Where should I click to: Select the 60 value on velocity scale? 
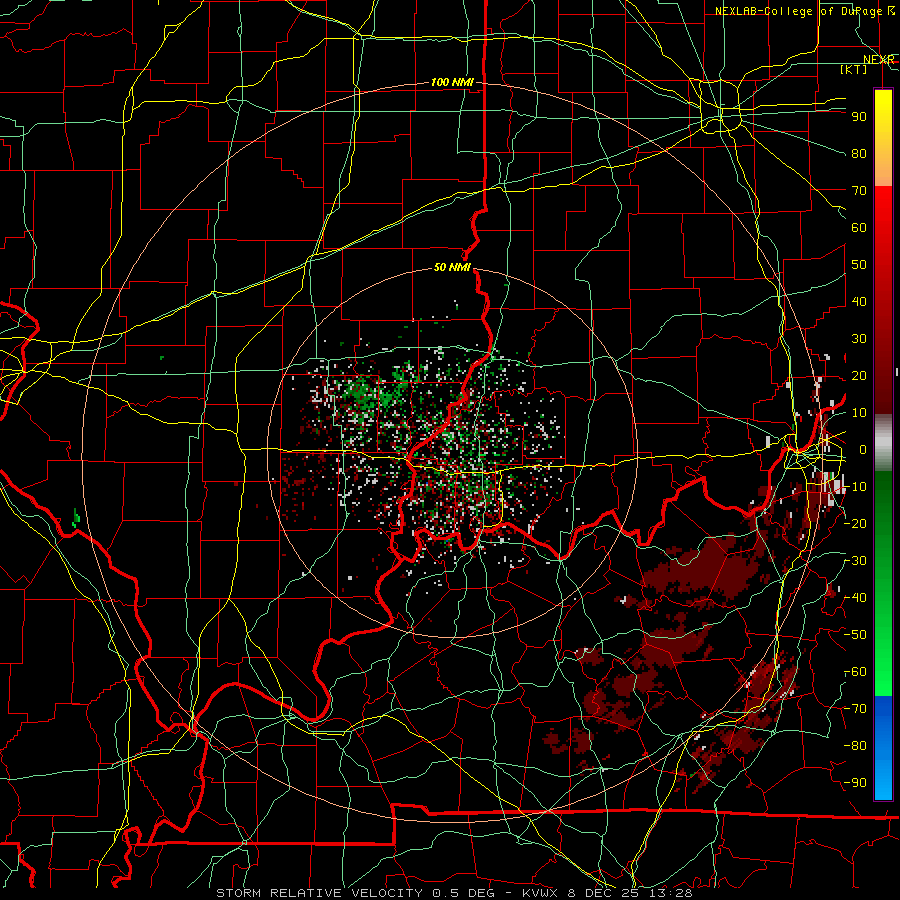(x=859, y=228)
